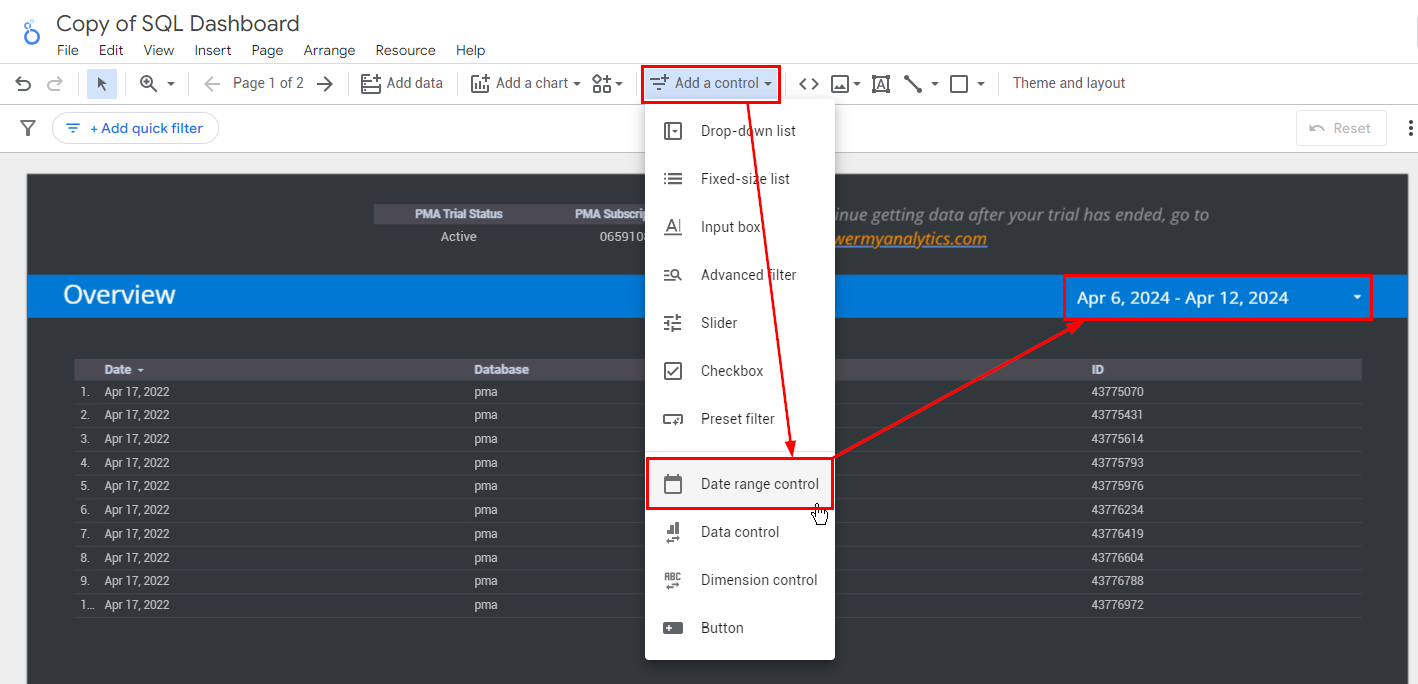Select Checkbox control from menu
Viewport: 1418px width, 684px height.
click(731, 371)
